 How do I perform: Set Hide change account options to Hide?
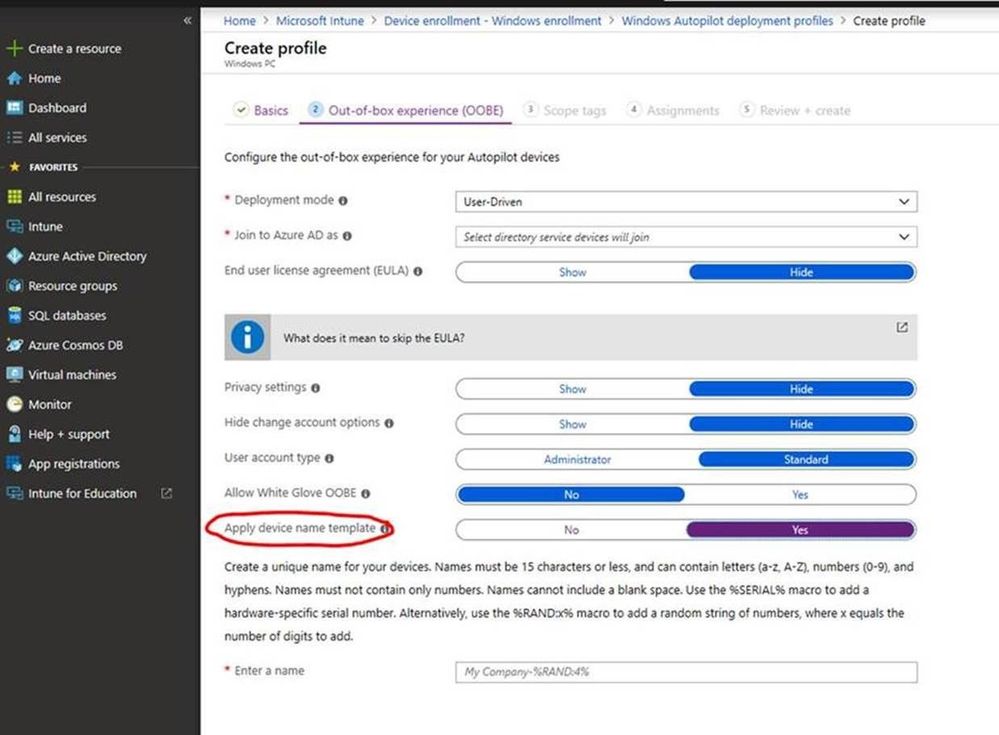(801, 424)
